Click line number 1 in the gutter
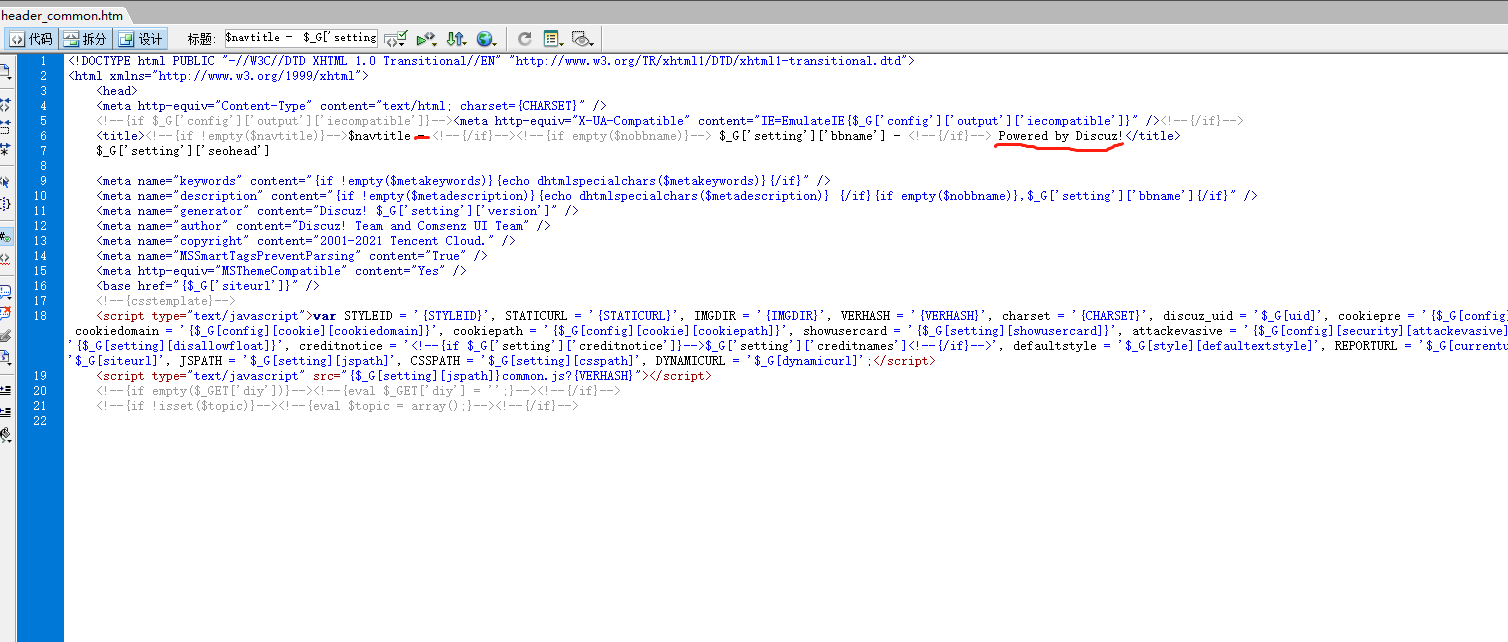This screenshot has height=642, width=1508. [x=43, y=61]
